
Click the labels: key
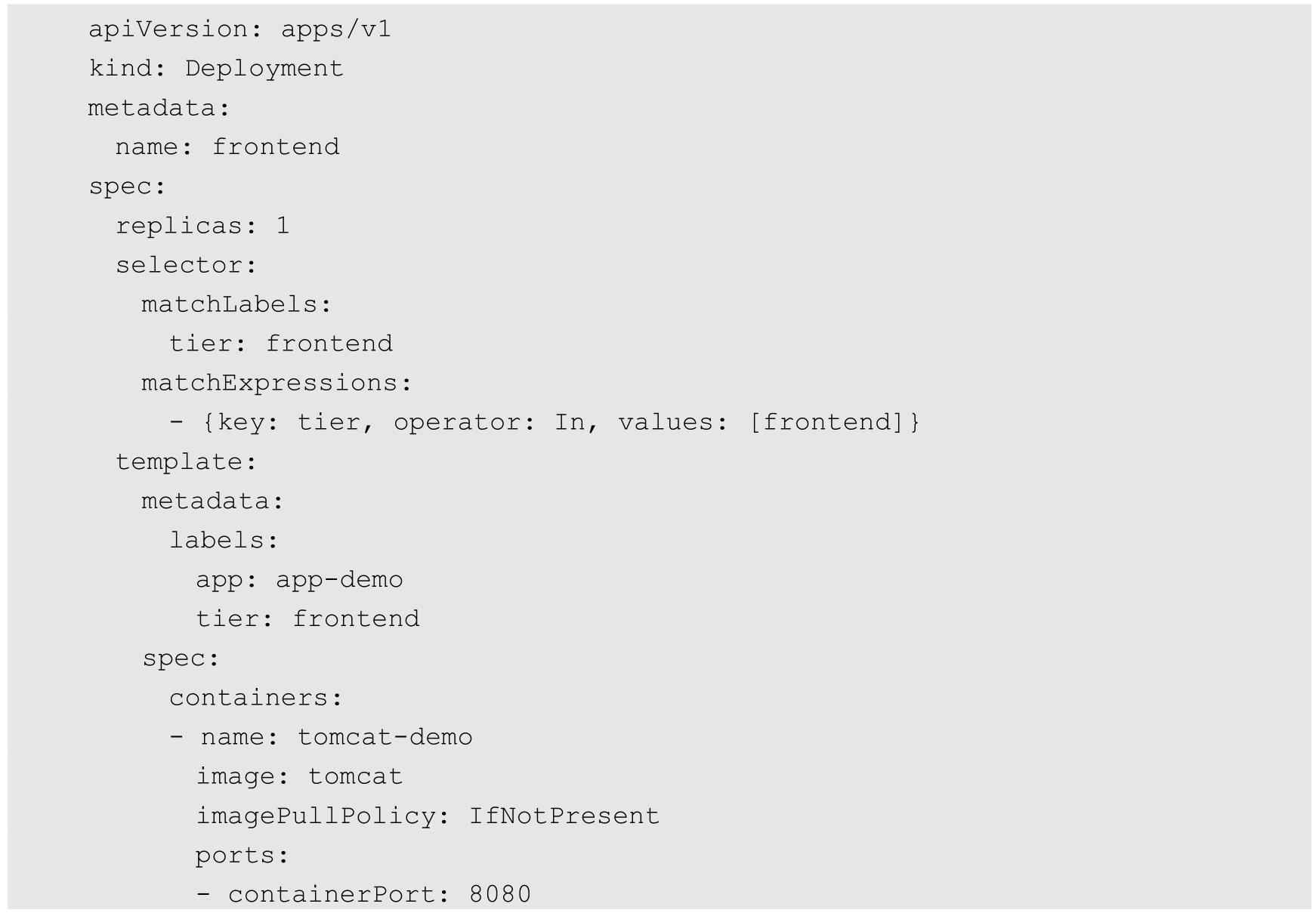pos(224,540)
